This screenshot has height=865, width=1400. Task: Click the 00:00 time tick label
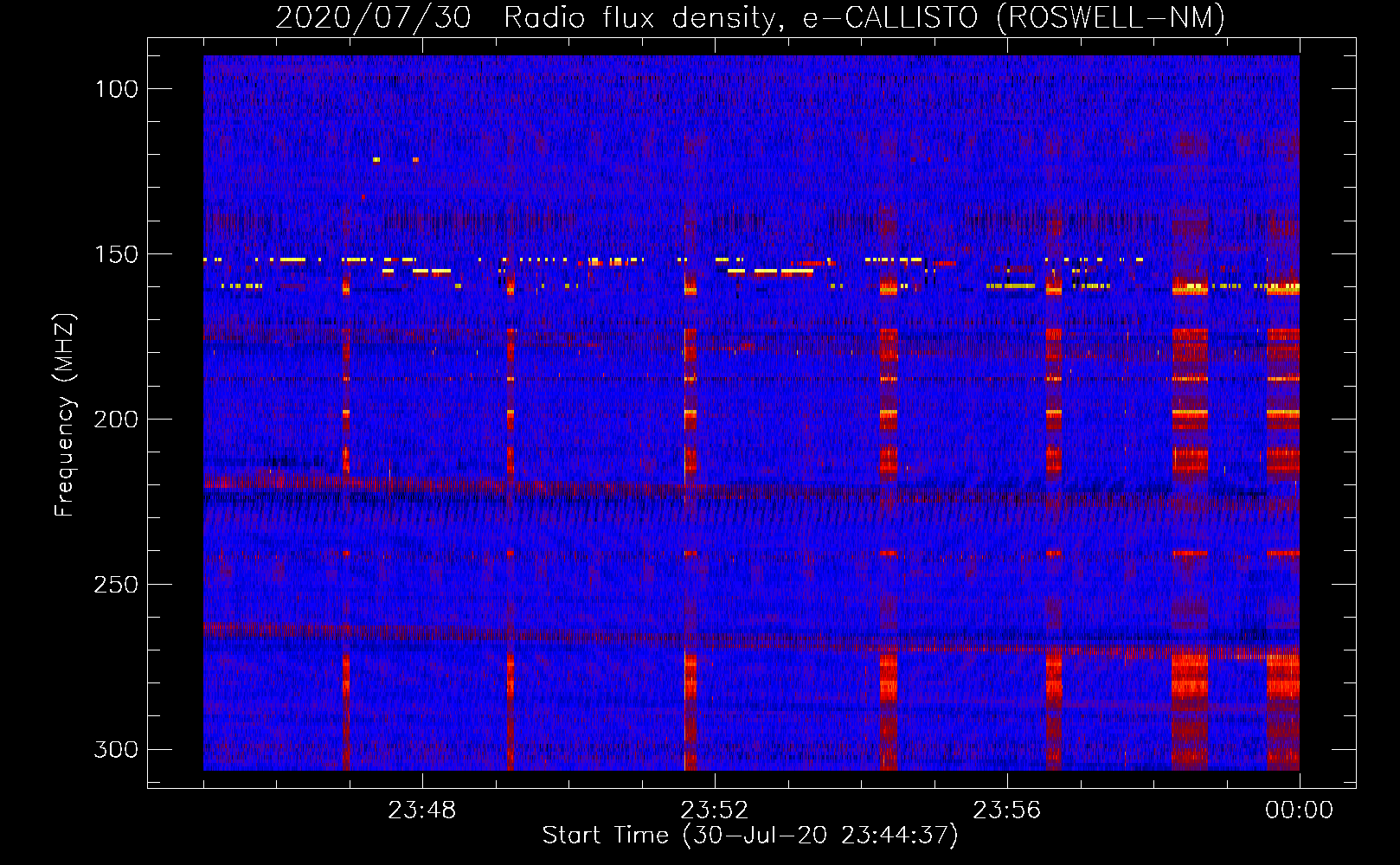point(1300,811)
